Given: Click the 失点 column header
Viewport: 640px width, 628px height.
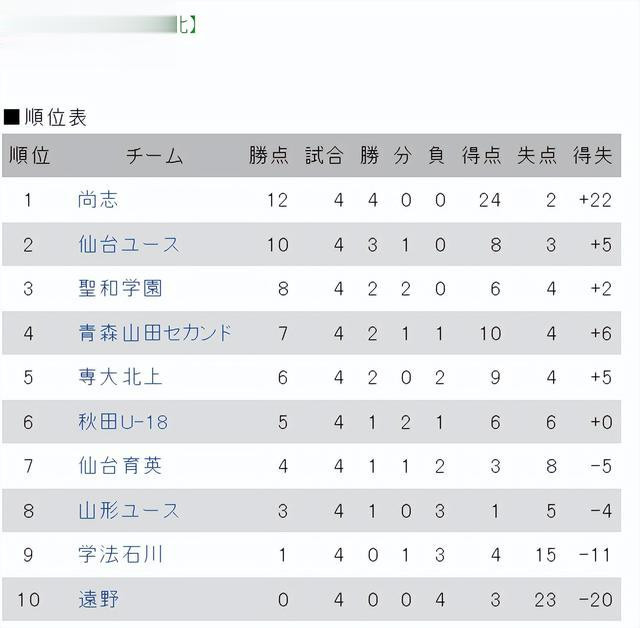Looking at the screenshot, I should (537, 155).
